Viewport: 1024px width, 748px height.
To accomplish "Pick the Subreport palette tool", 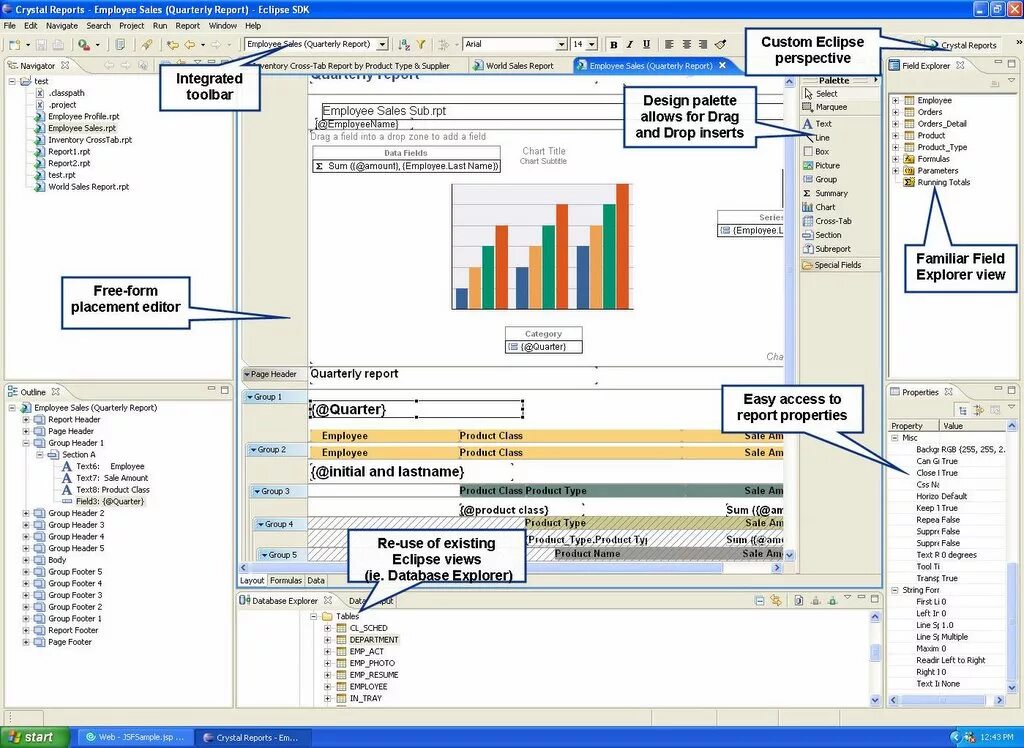I will coord(826,249).
